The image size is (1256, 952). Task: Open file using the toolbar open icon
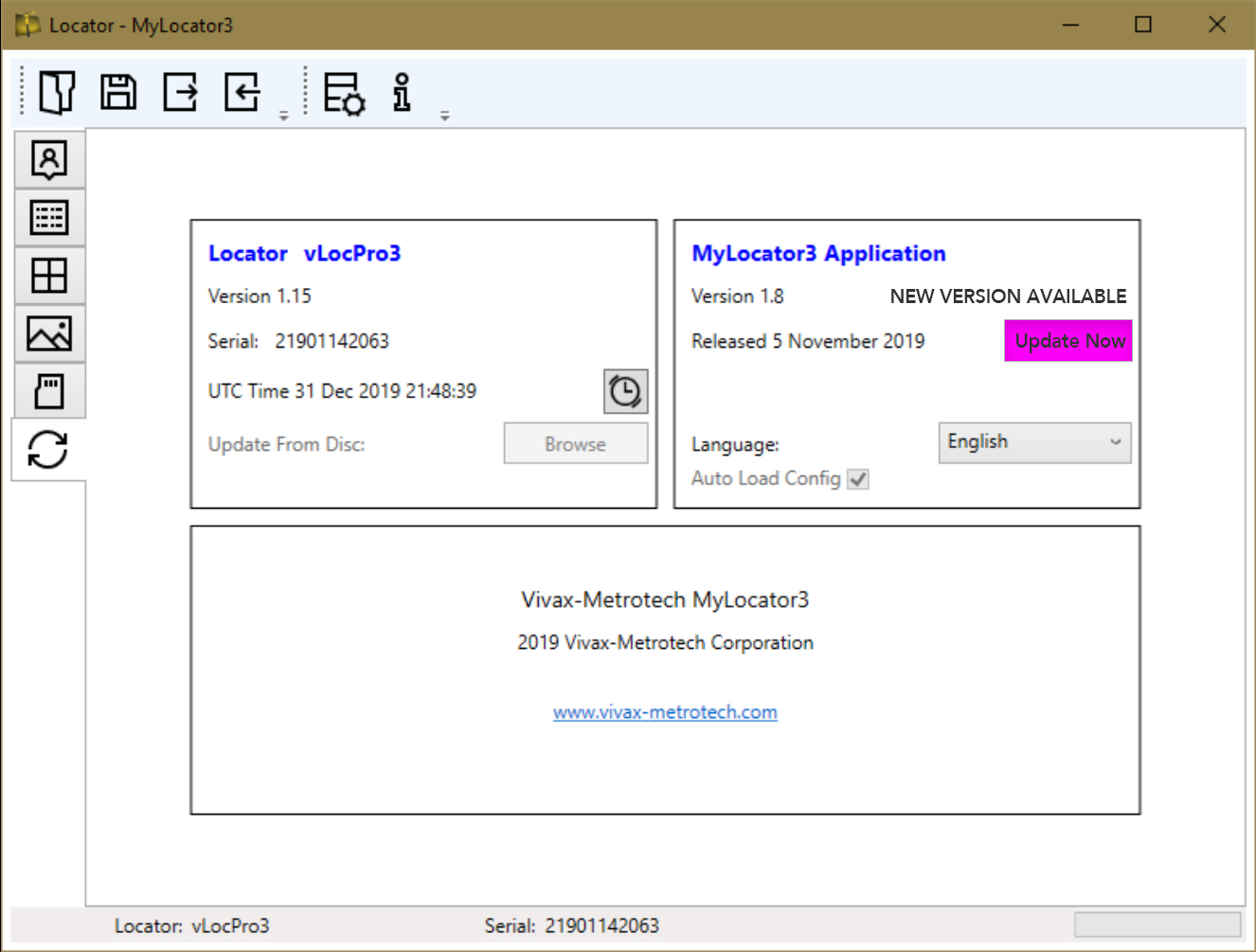[x=57, y=92]
